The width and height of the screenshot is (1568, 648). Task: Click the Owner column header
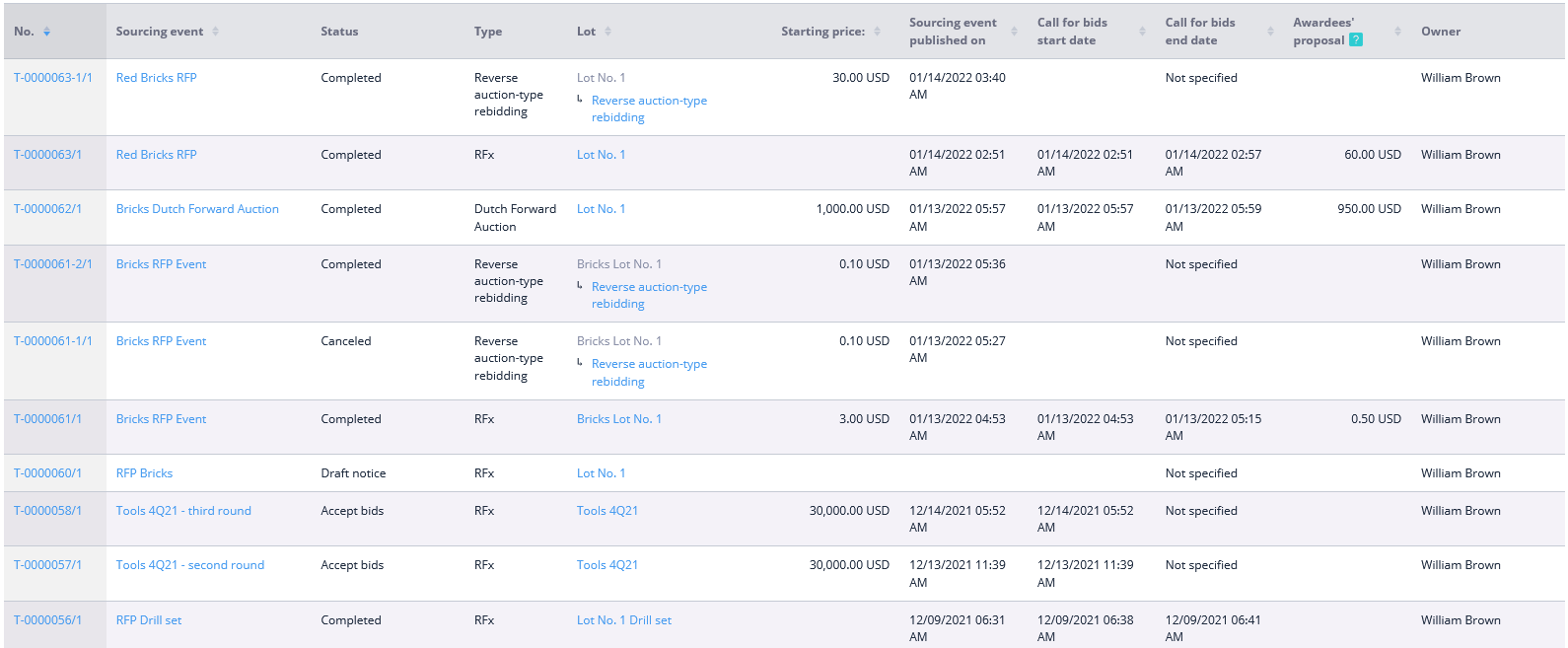point(1441,32)
